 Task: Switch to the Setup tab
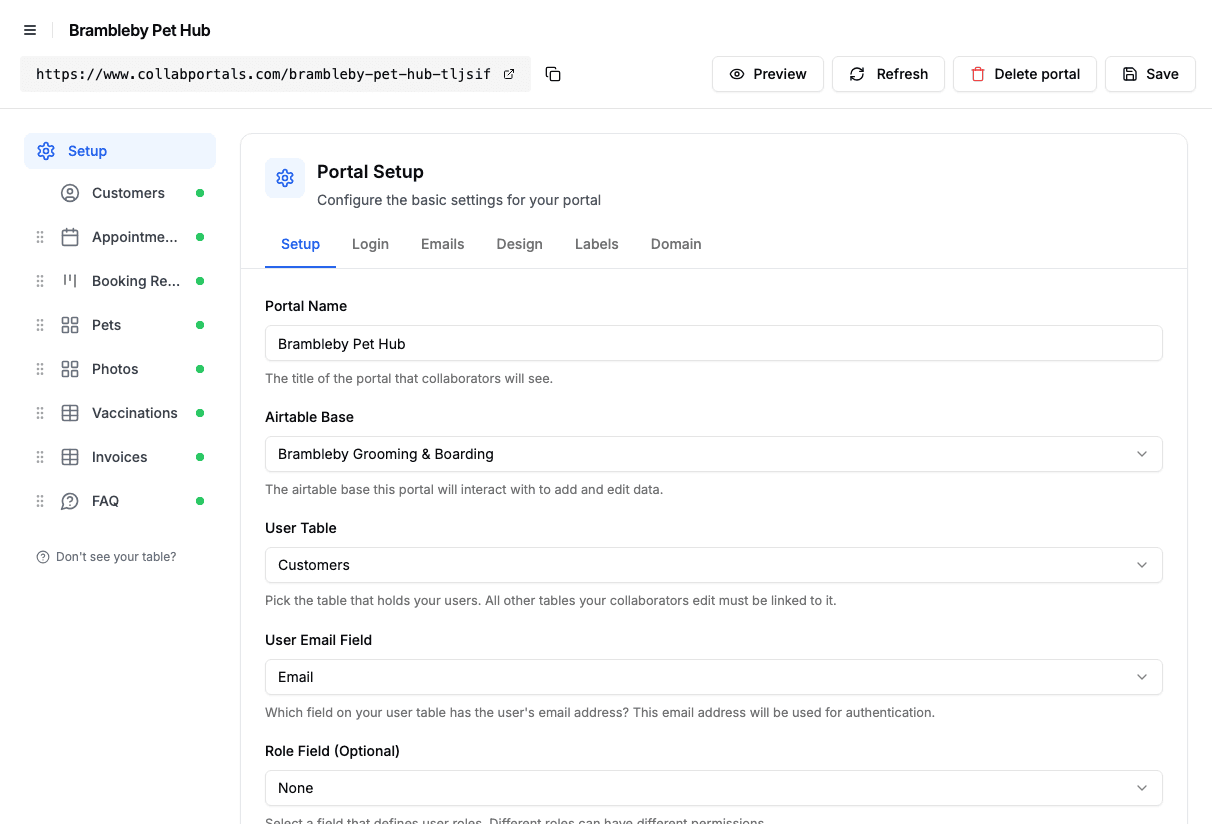[x=300, y=244]
